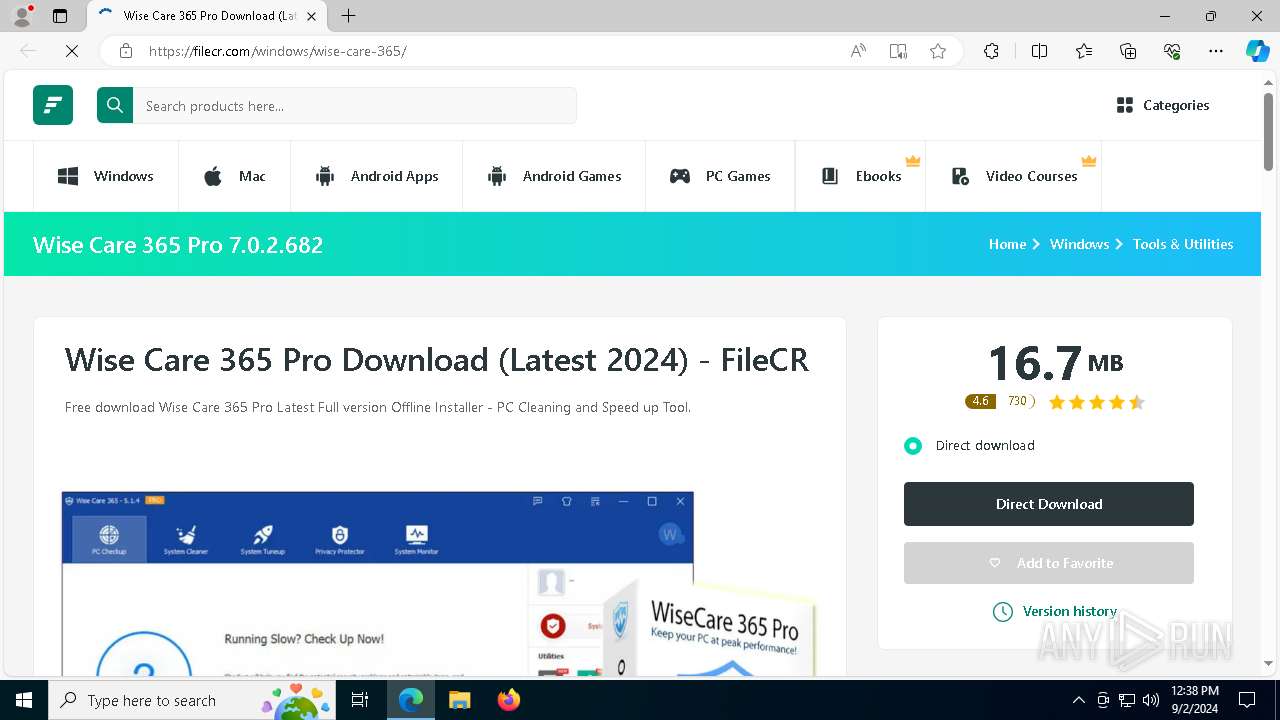Open Version history clock icon
Image resolution: width=1280 pixels, height=720 pixels.
click(1002, 611)
